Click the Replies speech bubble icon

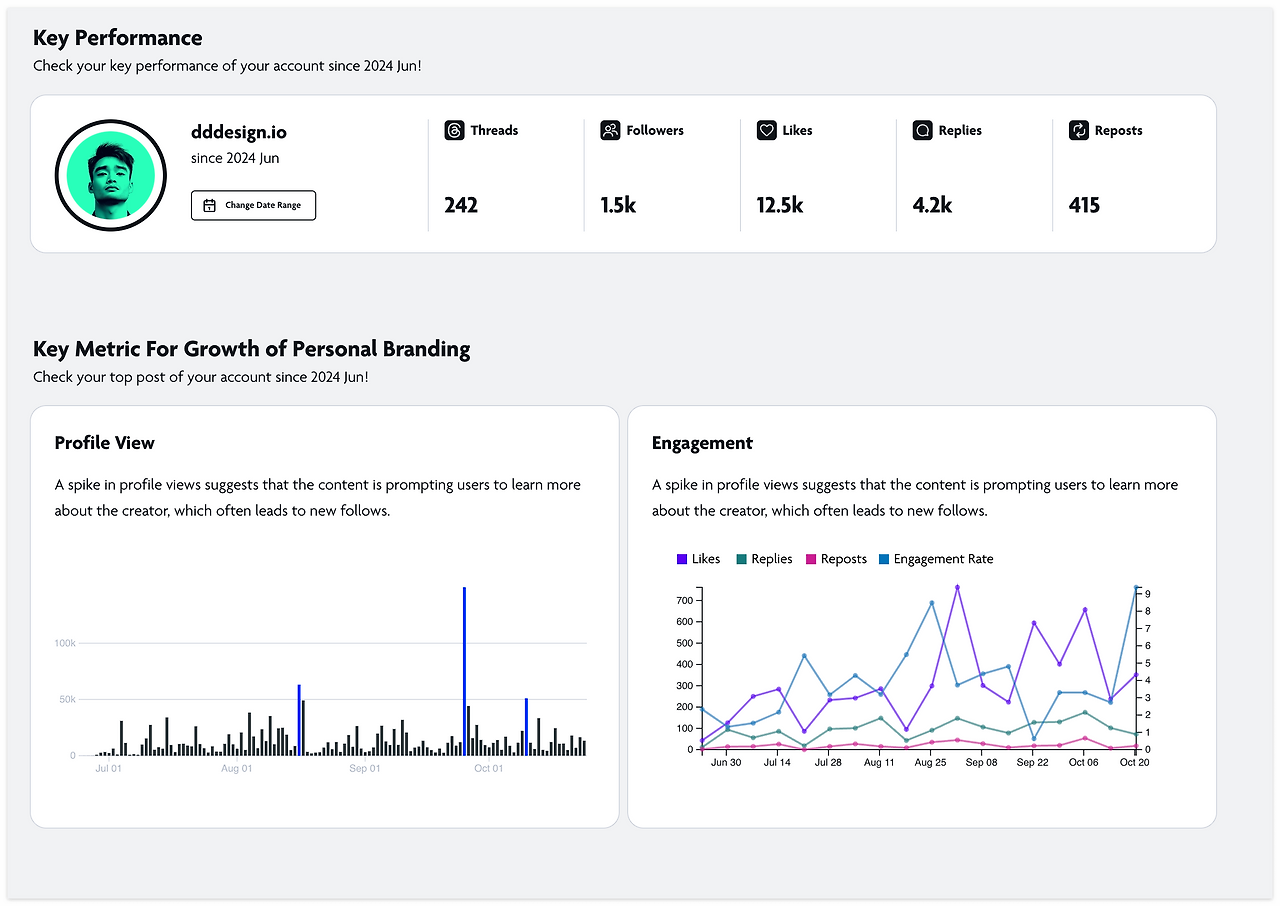[922, 130]
